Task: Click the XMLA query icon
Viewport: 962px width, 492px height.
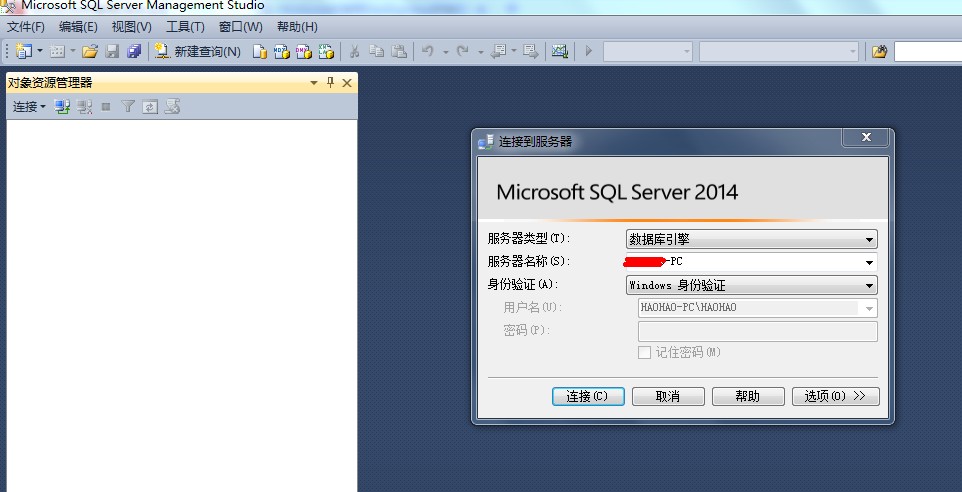Action: pos(326,52)
